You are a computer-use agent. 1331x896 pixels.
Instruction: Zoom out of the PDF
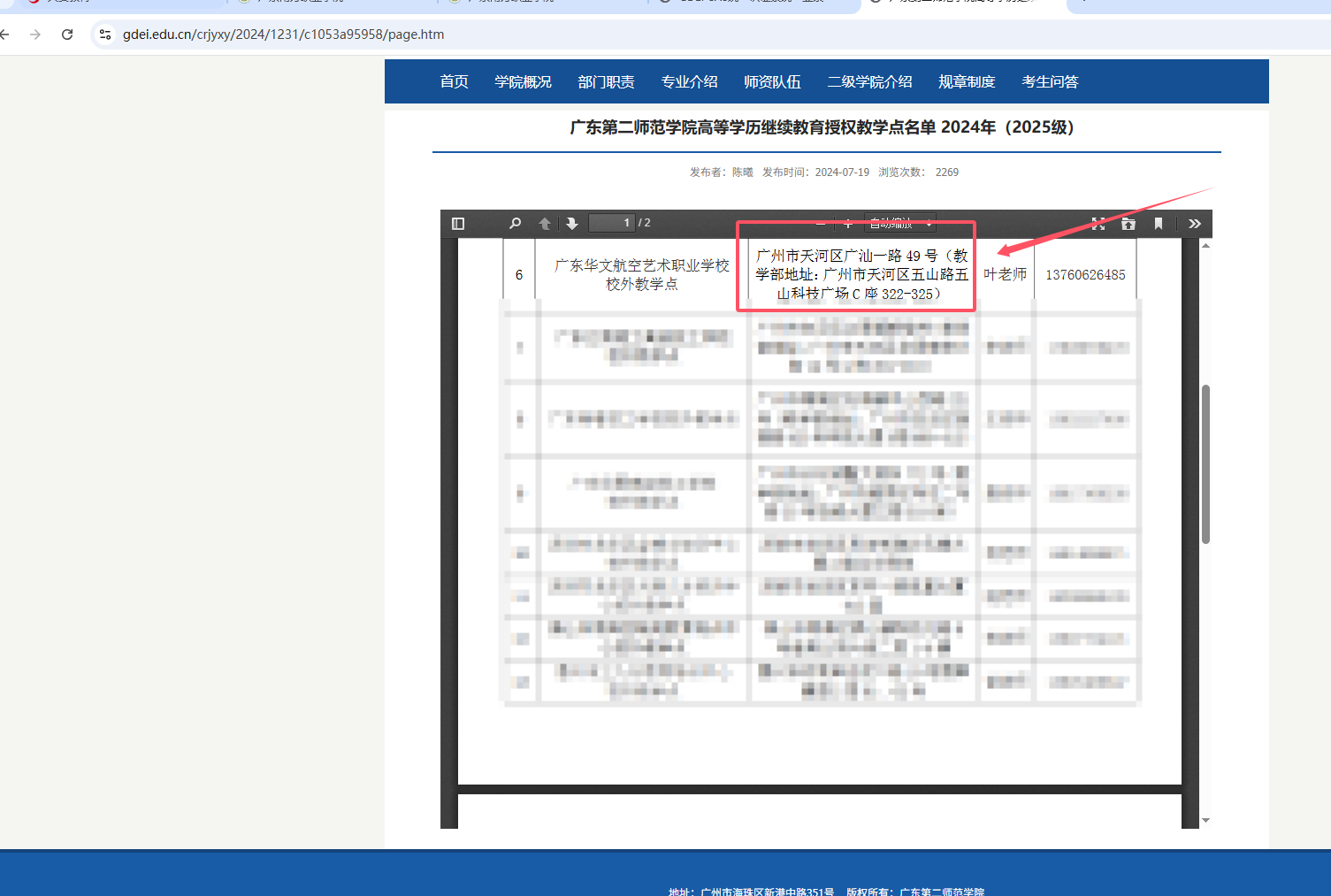[821, 224]
